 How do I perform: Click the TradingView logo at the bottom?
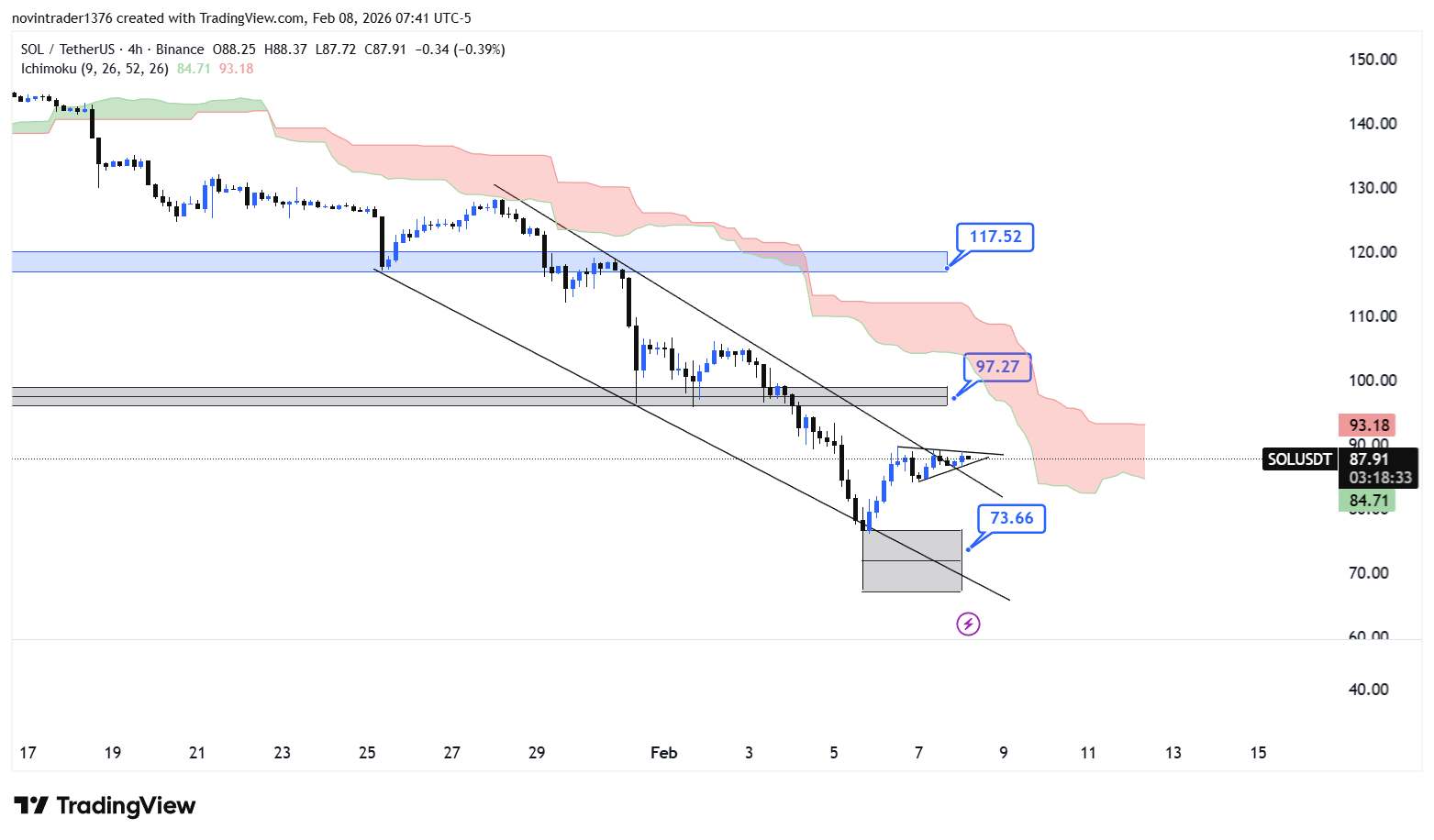tap(105, 806)
